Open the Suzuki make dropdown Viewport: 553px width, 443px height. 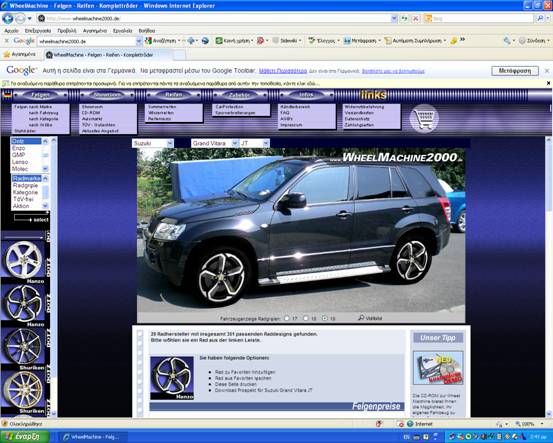point(153,143)
